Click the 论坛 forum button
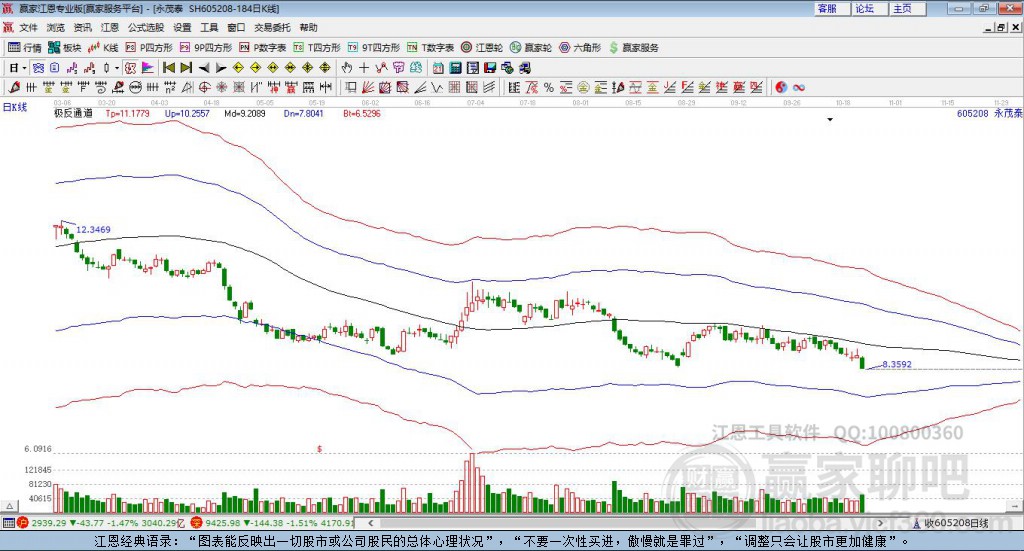 pyautogui.click(x=869, y=8)
